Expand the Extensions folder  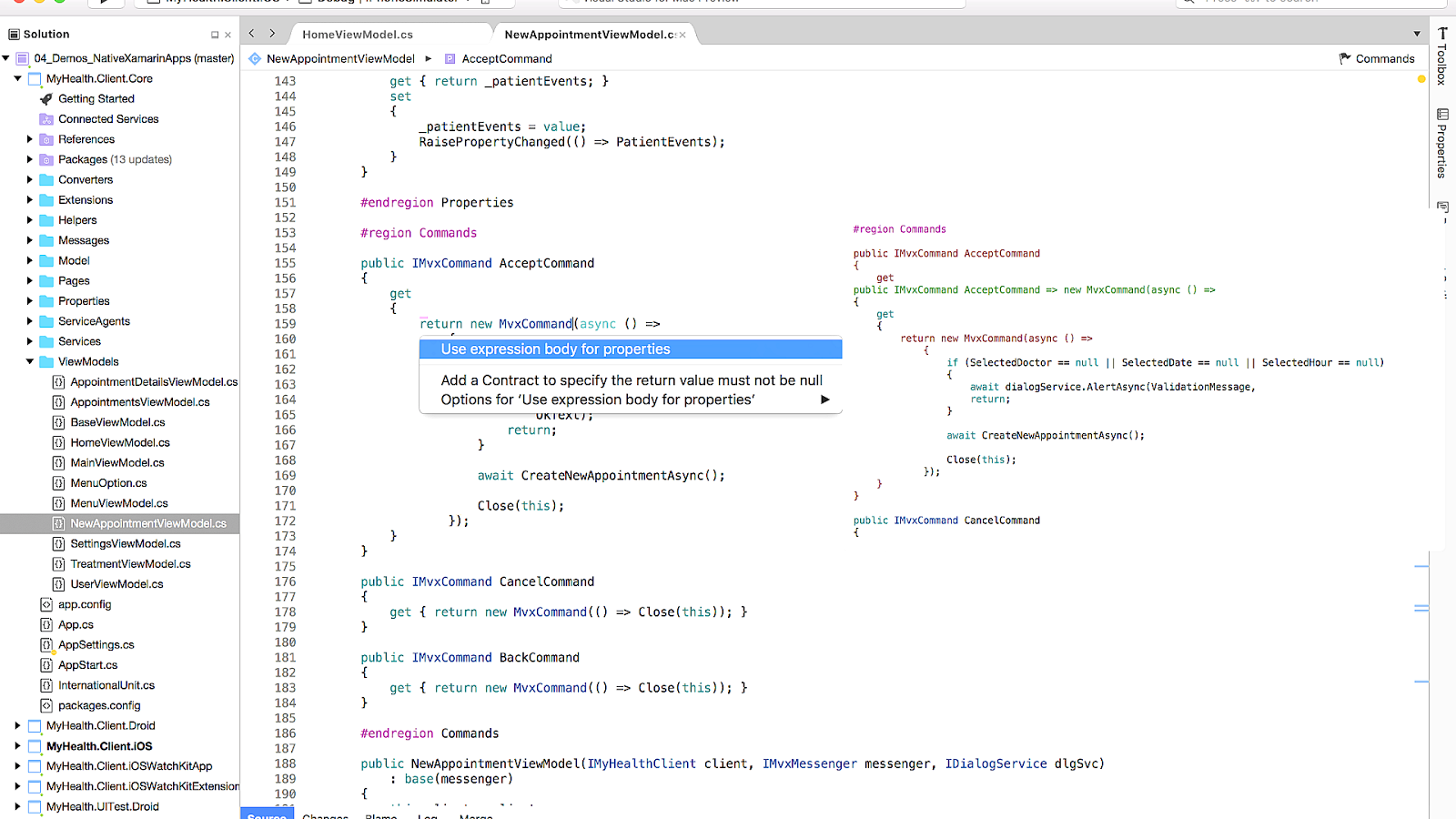29,200
